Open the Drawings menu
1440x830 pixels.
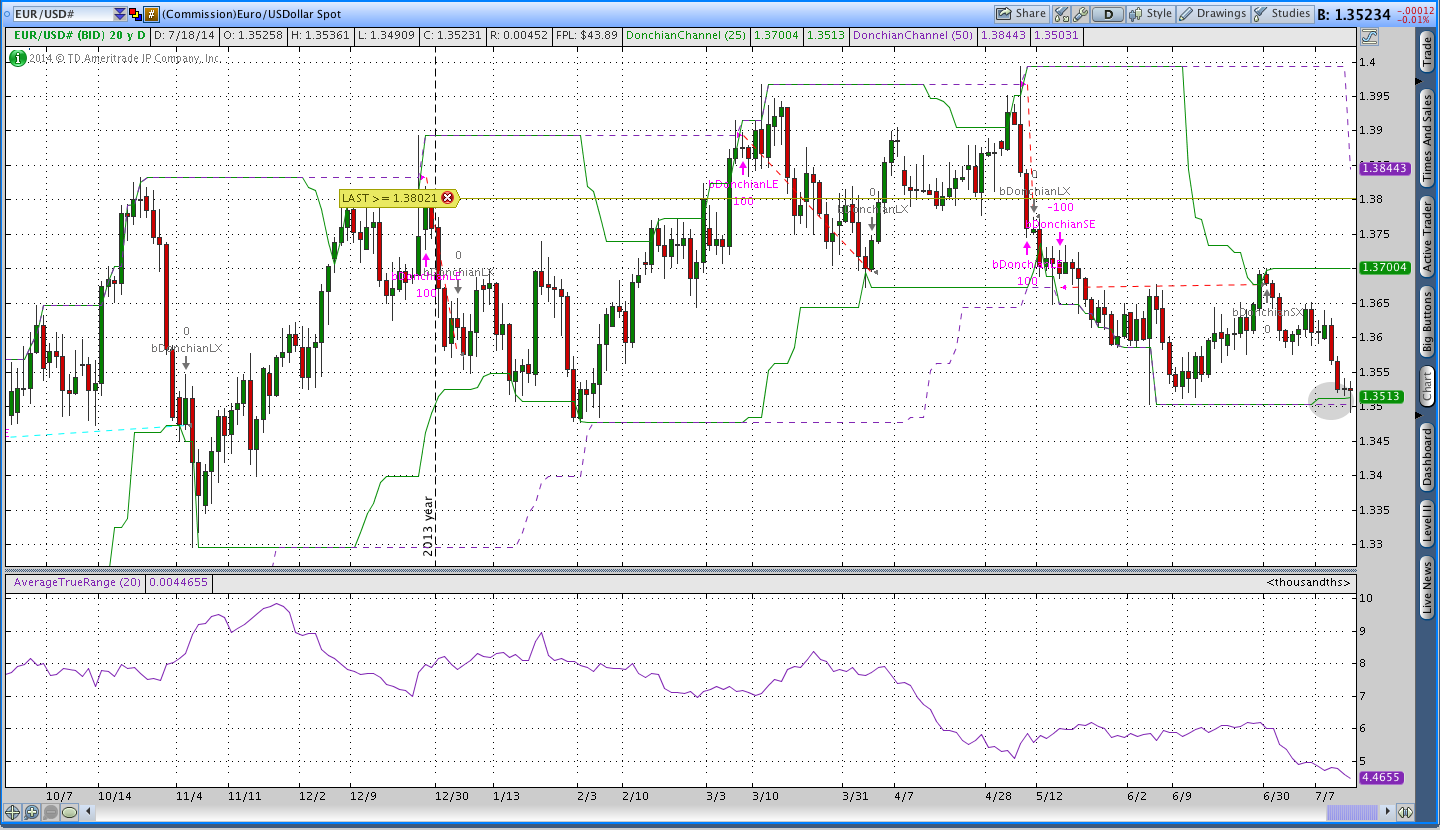pyautogui.click(x=1212, y=14)
